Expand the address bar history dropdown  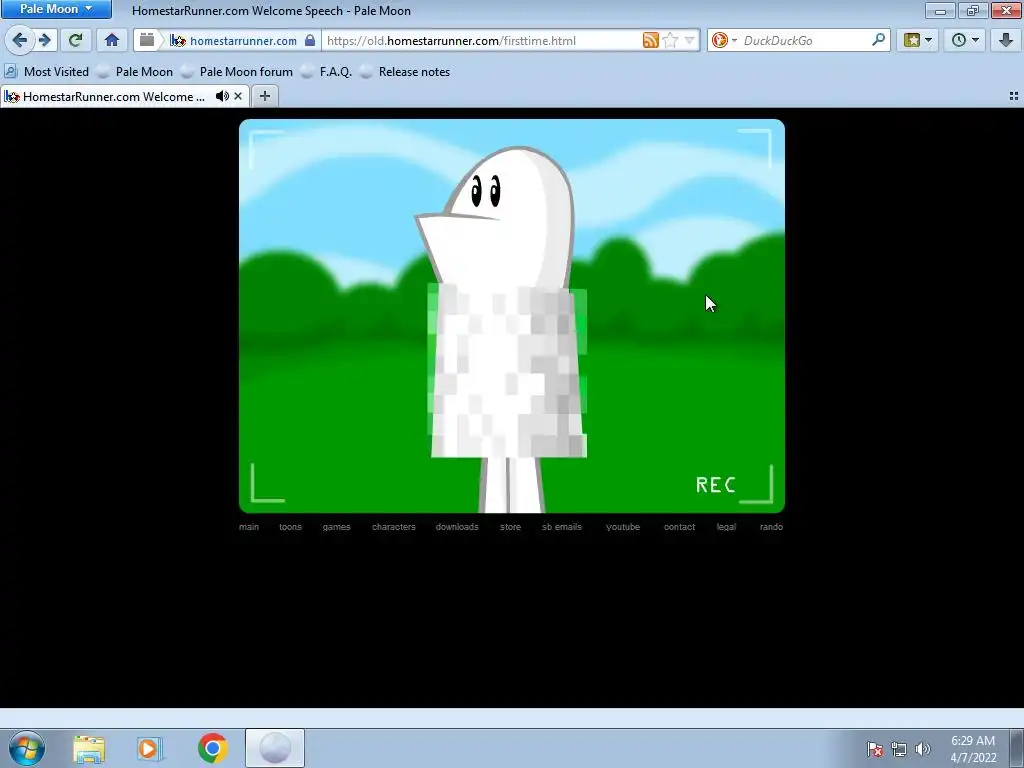click(689, 40)
